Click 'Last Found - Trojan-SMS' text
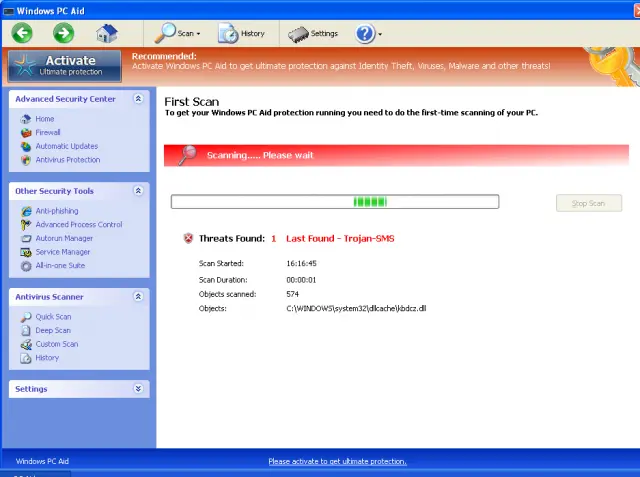The image size is (640, 477). click(340, 238)
